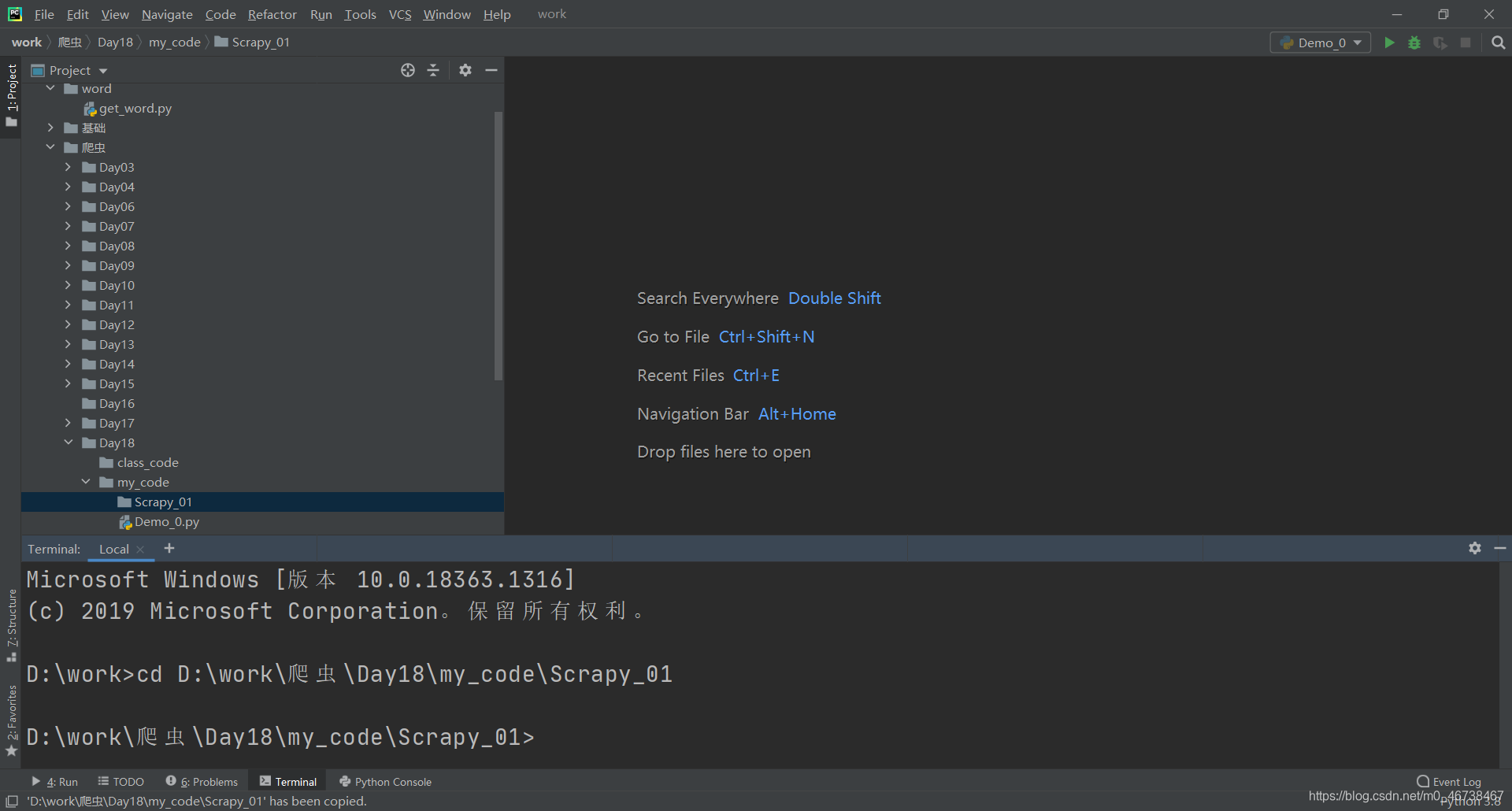Start debugging with the bug icon
Screen dimensions: 1512x811
1414,43
